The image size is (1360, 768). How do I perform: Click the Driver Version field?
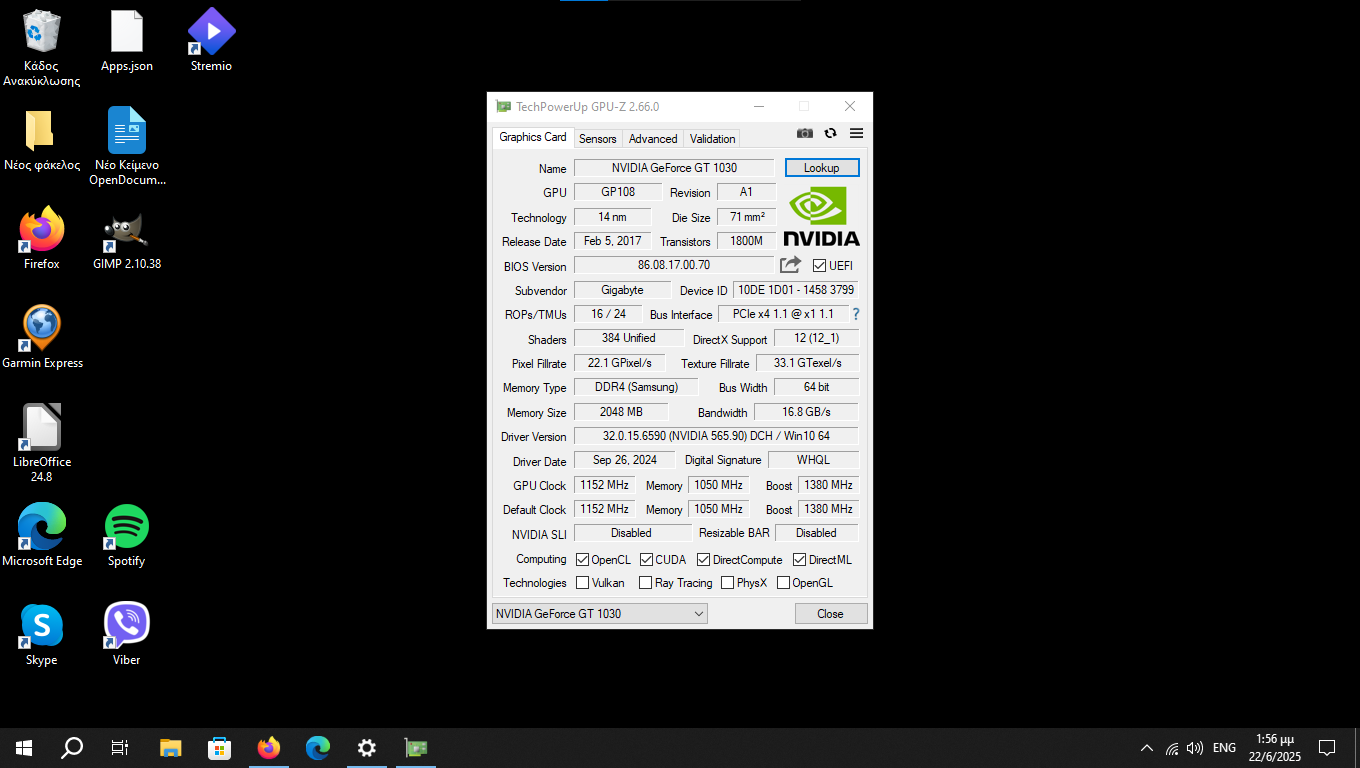point(716,436)
